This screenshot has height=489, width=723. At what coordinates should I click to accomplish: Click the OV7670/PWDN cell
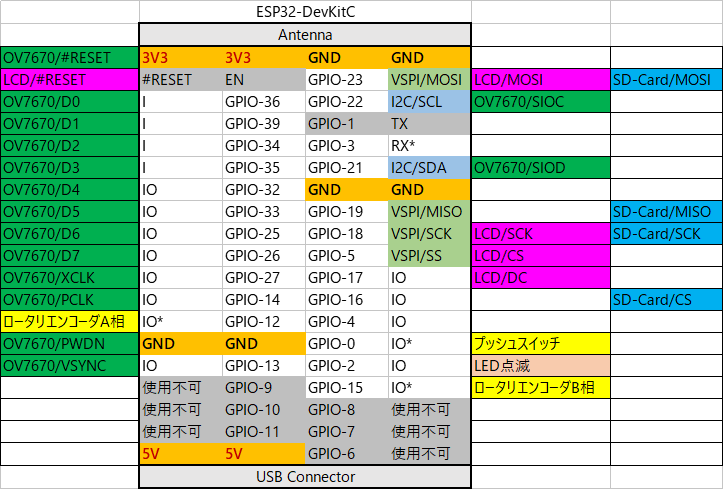coord(70,343)
